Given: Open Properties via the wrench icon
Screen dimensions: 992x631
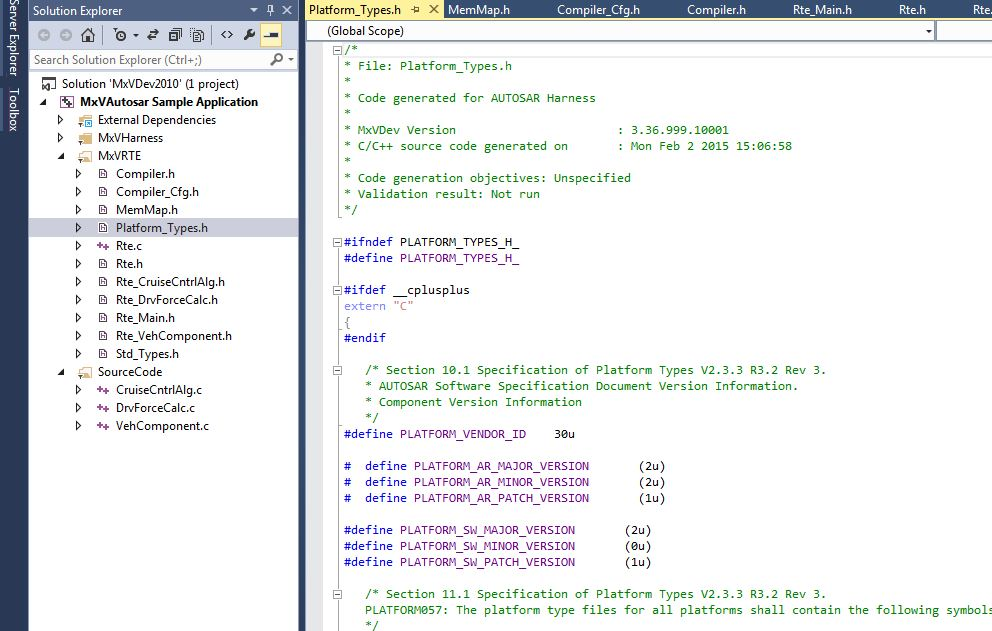Looking at the screenshot, I should (x=249, y=35).
